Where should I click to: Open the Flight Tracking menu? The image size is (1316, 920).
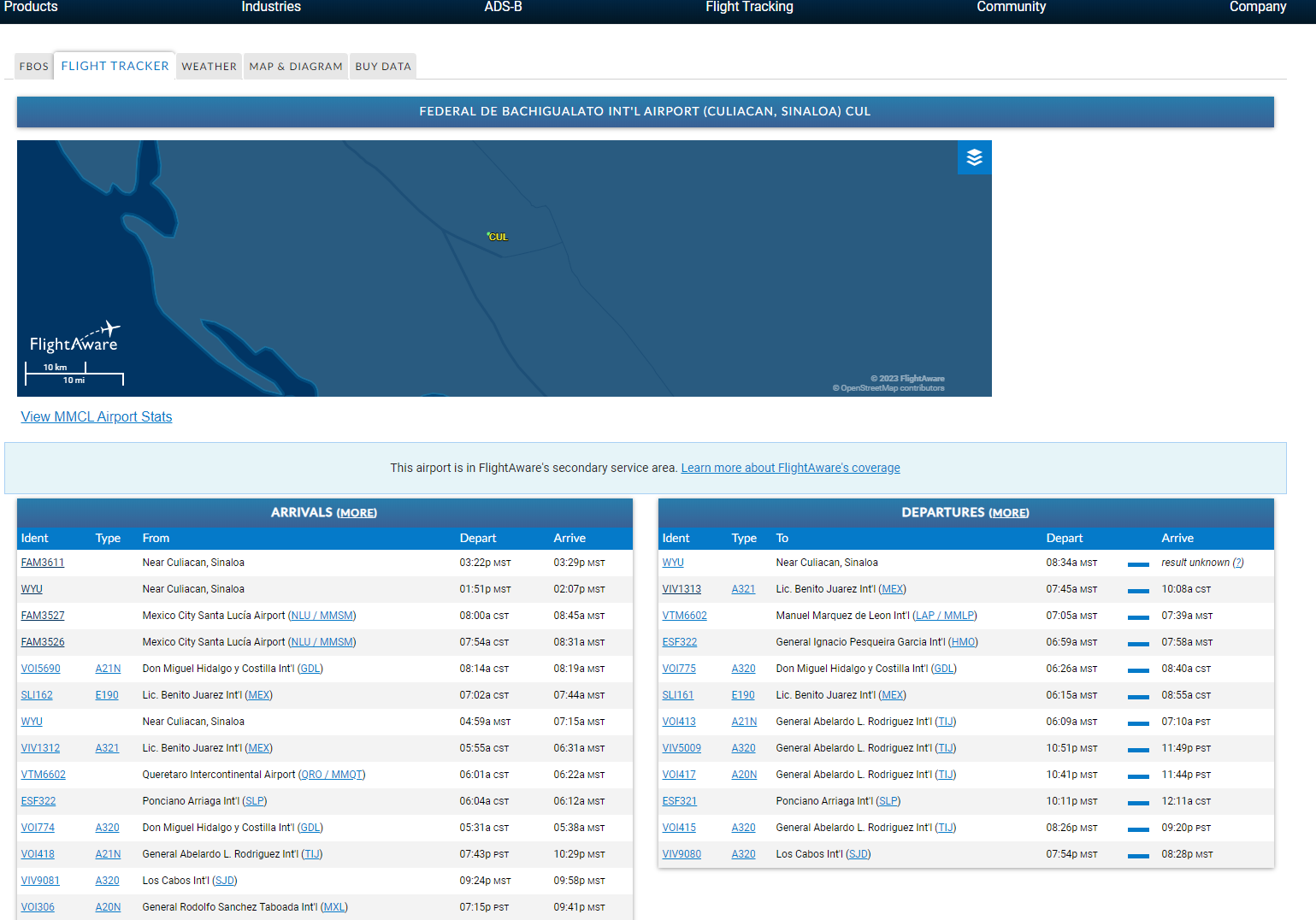click(749, 7)
